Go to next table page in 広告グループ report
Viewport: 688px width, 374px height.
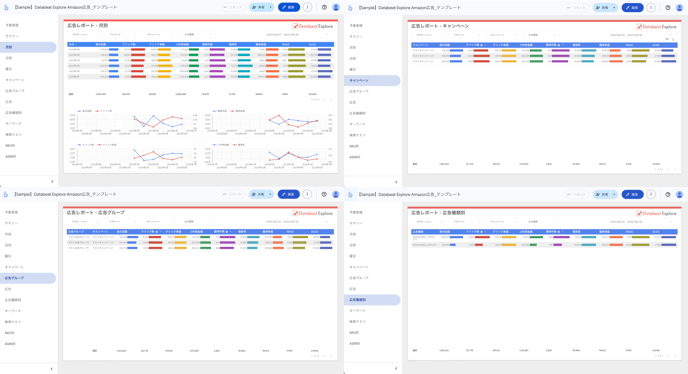tap(331, 356)
